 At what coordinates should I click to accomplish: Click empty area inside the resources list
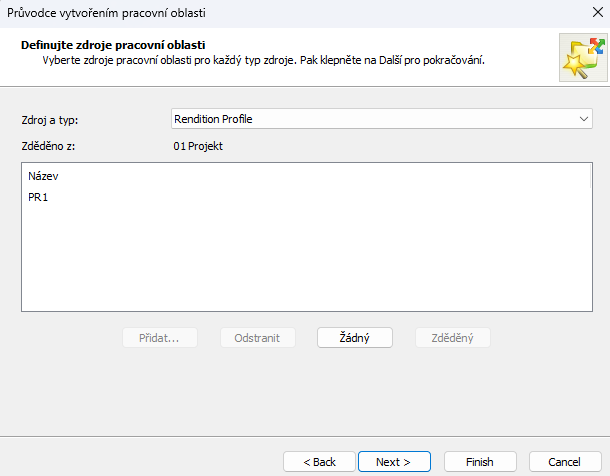click(300, 260)
